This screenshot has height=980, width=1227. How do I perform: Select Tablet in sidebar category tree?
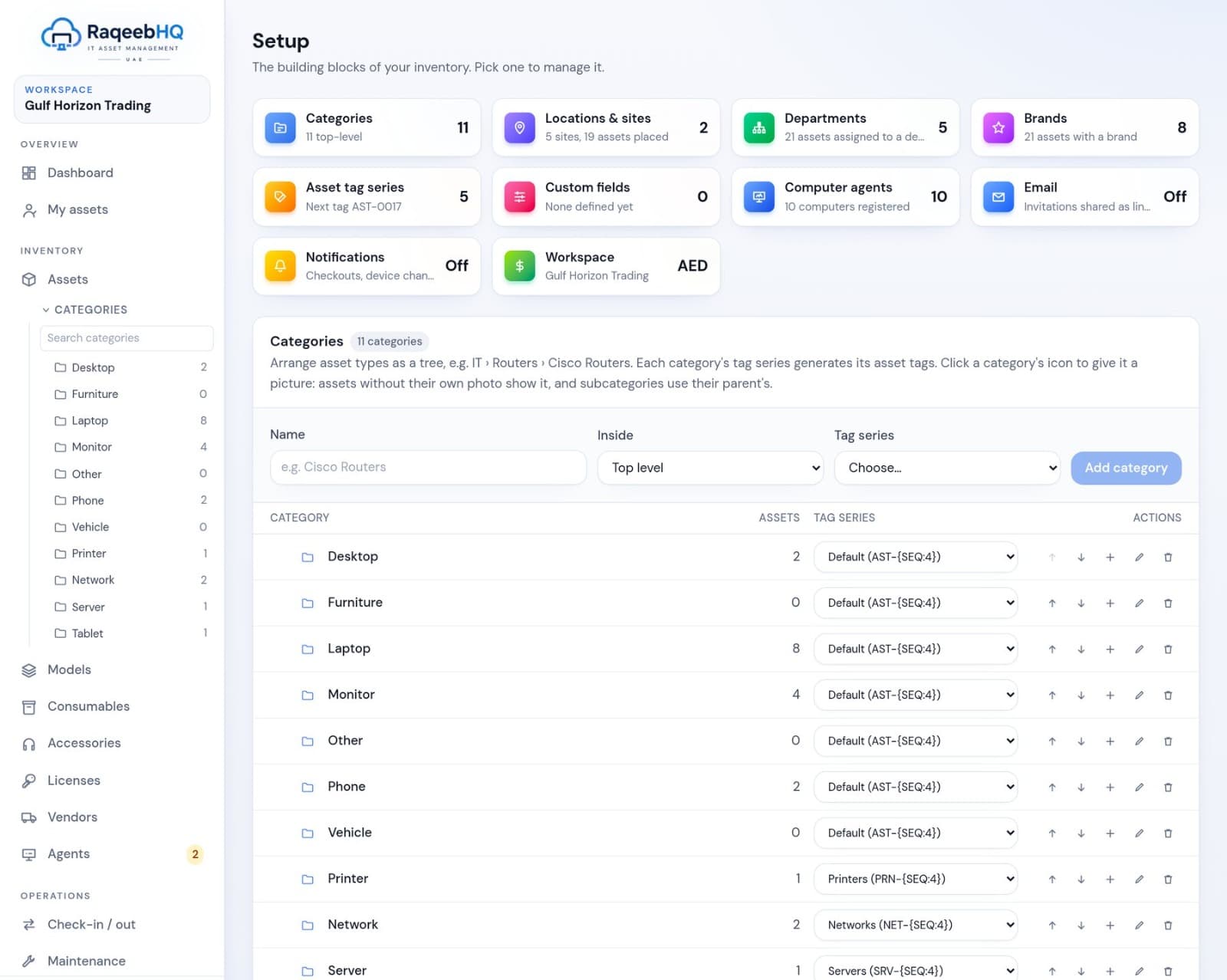[x=127, y=633]
